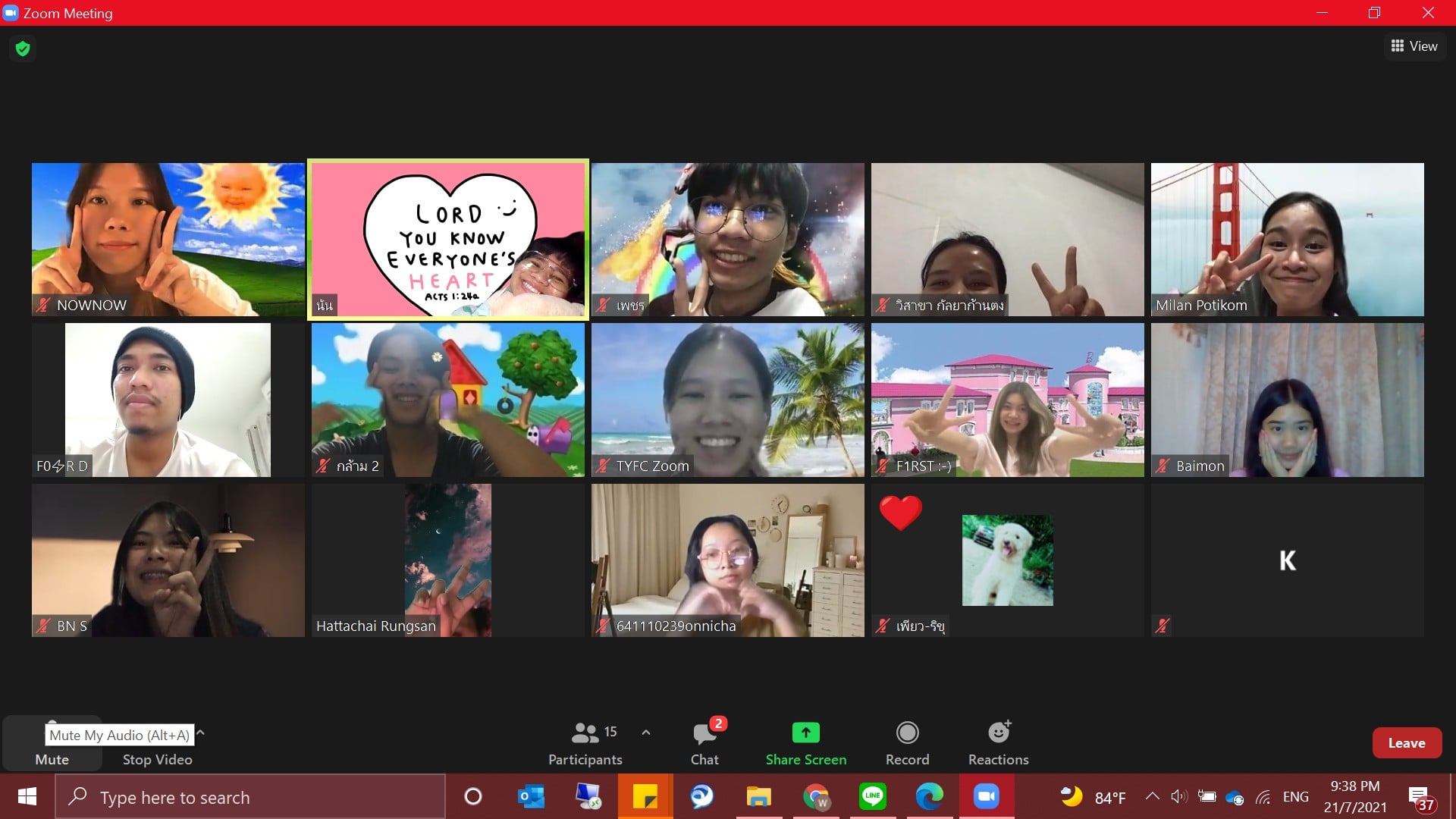Show hidden system tray icons
This screenshot has height=819, width=1456.
(x=1152, y=796)
